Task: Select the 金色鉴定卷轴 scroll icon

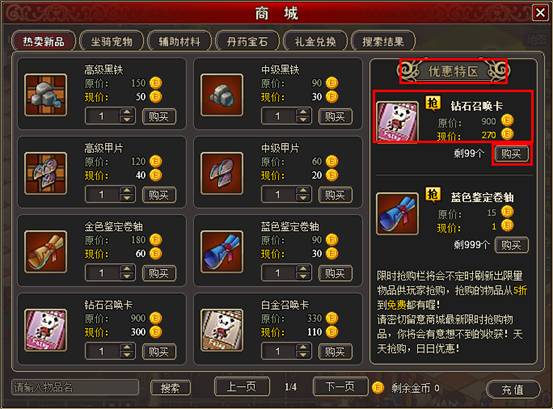Action: coord(45,251)
